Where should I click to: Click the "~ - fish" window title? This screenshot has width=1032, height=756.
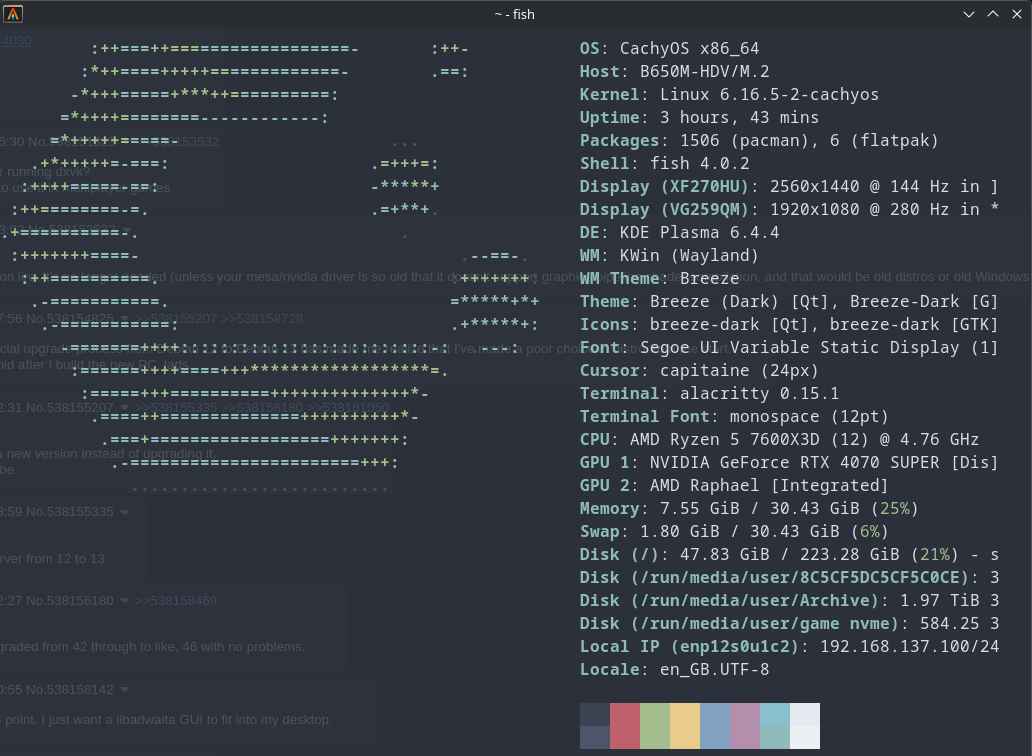(515, 14)
